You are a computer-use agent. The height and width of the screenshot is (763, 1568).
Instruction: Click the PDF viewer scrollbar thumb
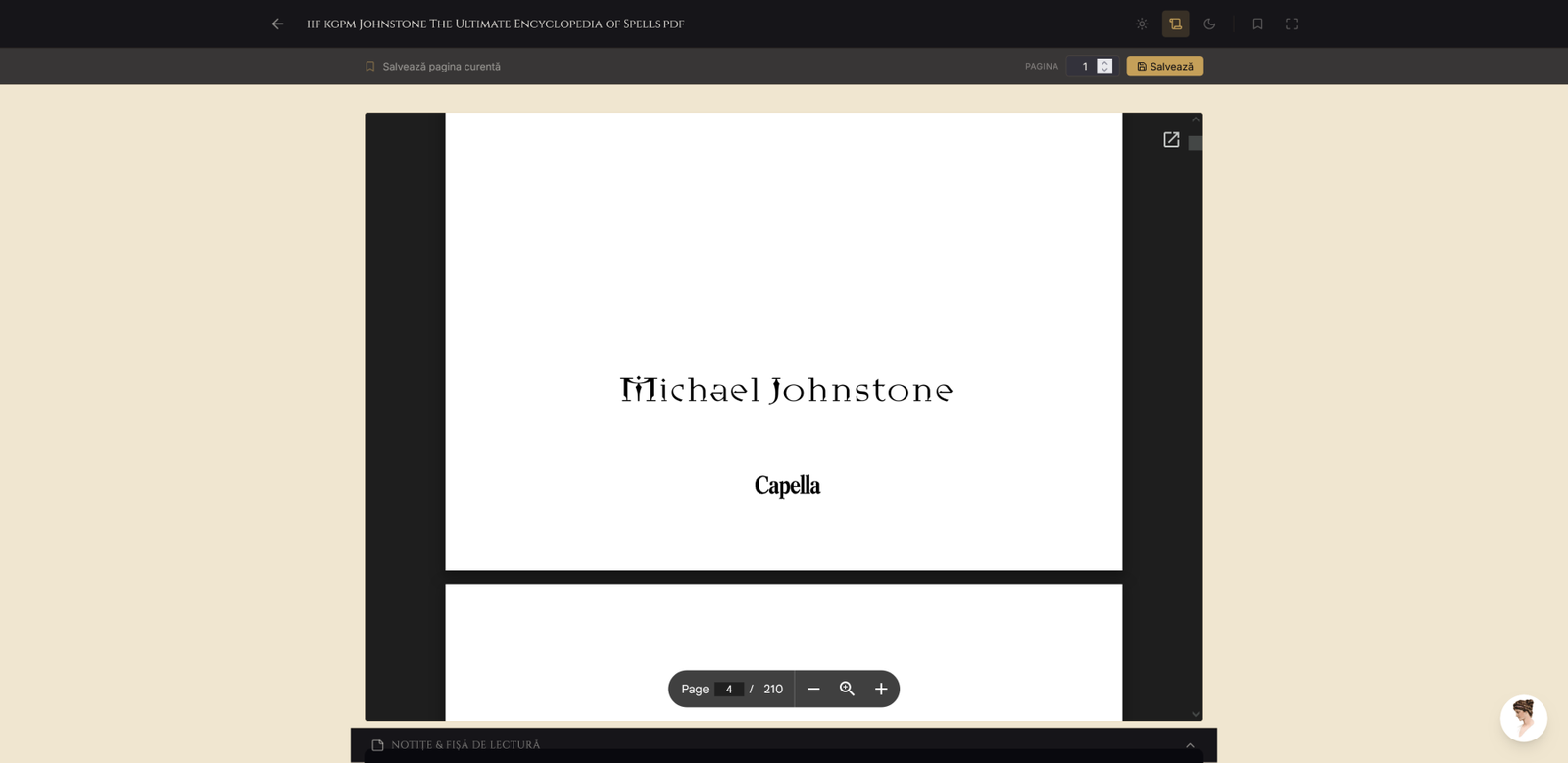[x=1196, y=143]
